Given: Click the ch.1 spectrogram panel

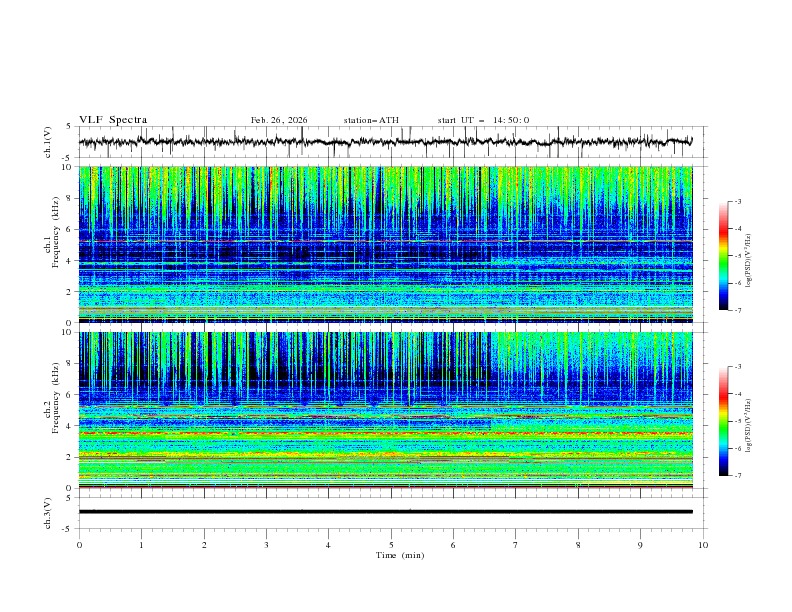Looking at the screenshot, I should (x=385, y=244).
